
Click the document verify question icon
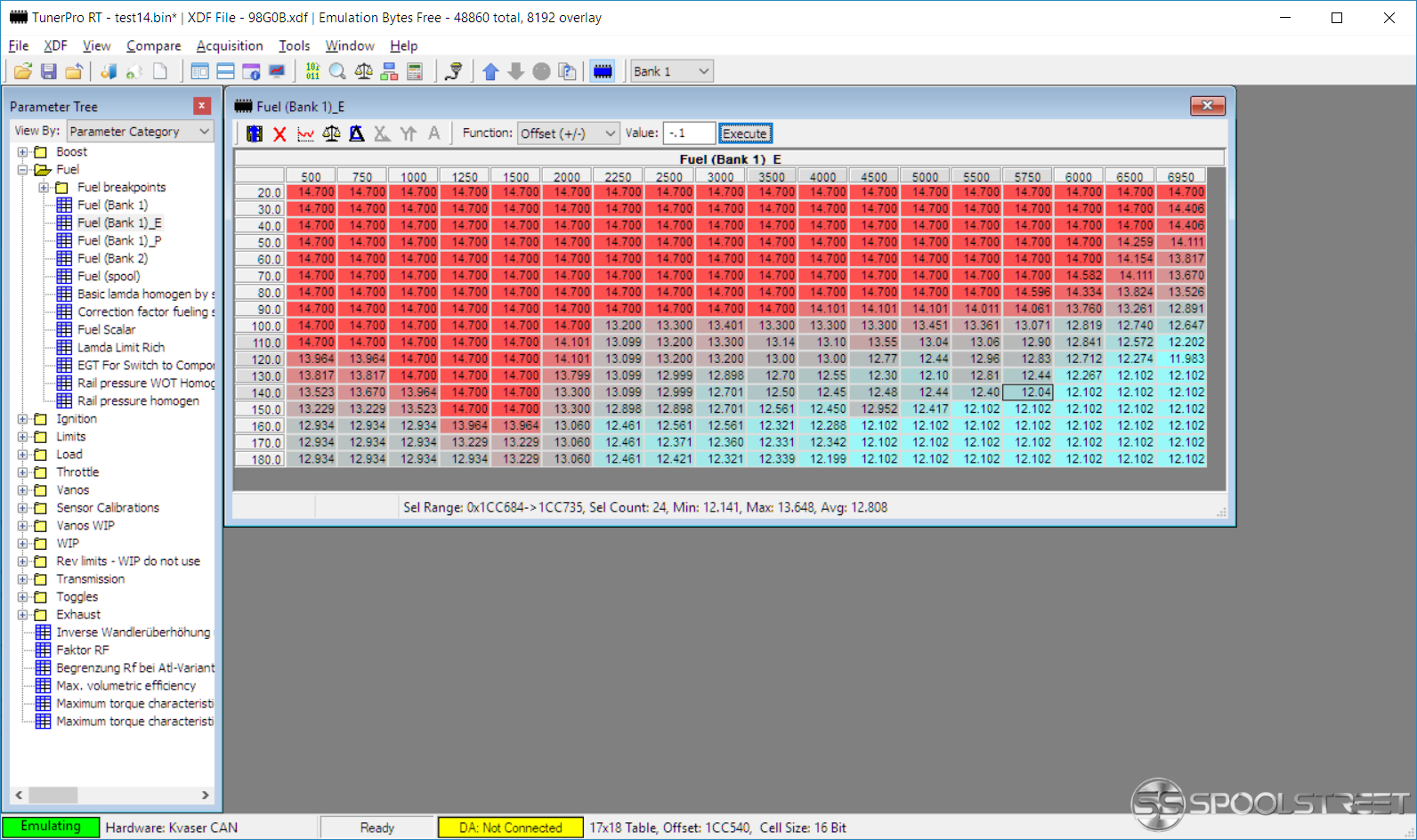click(x=567, y=71)
